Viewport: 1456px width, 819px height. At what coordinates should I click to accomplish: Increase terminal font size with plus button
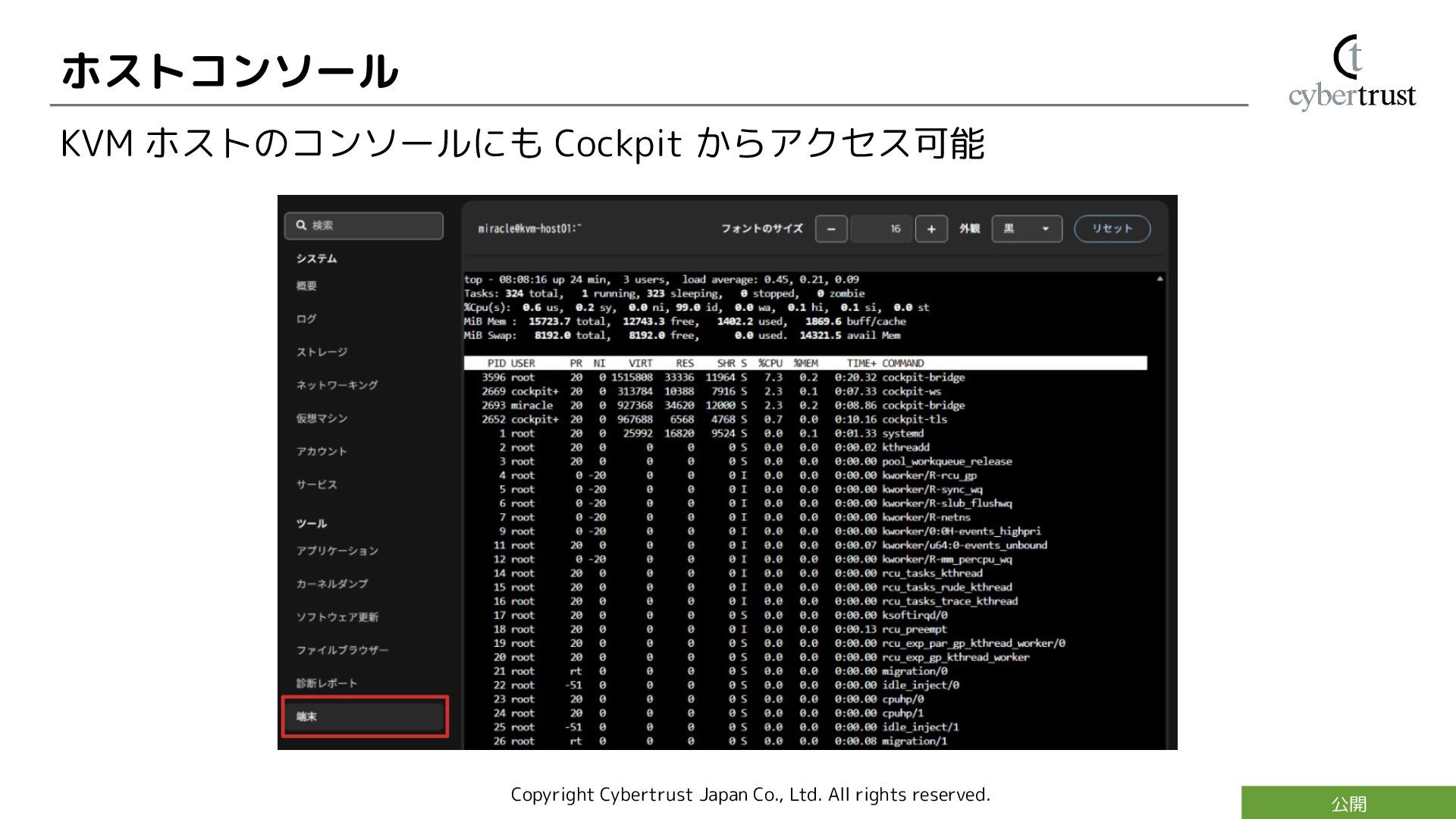point(931,229)
